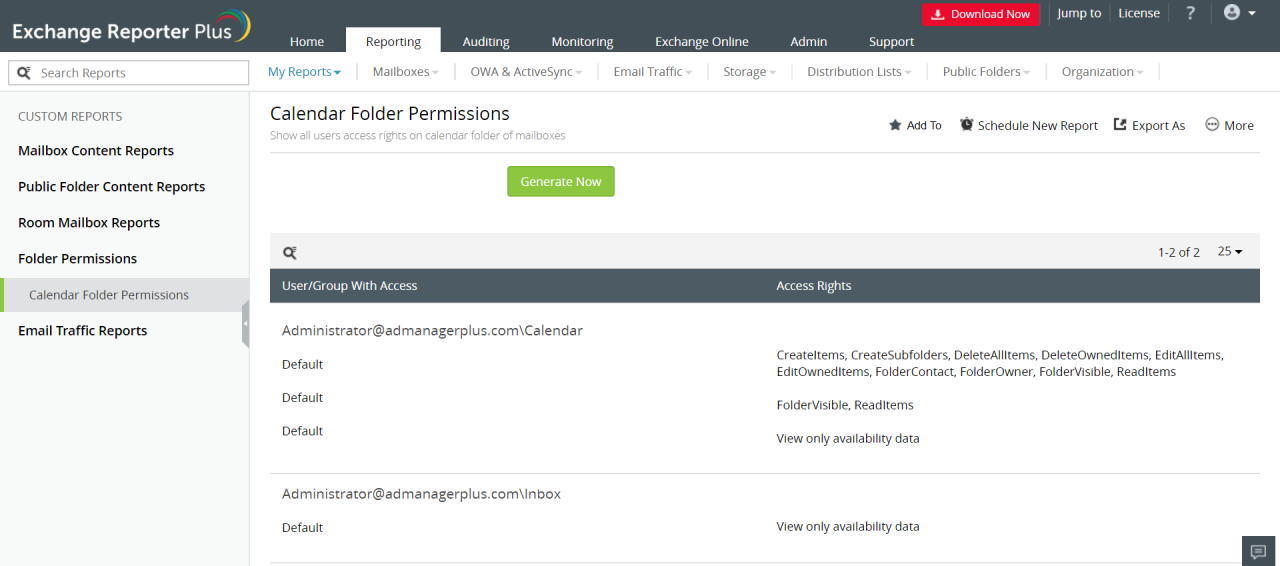
Task: Open the More options menu
Action: (1229, 125)
